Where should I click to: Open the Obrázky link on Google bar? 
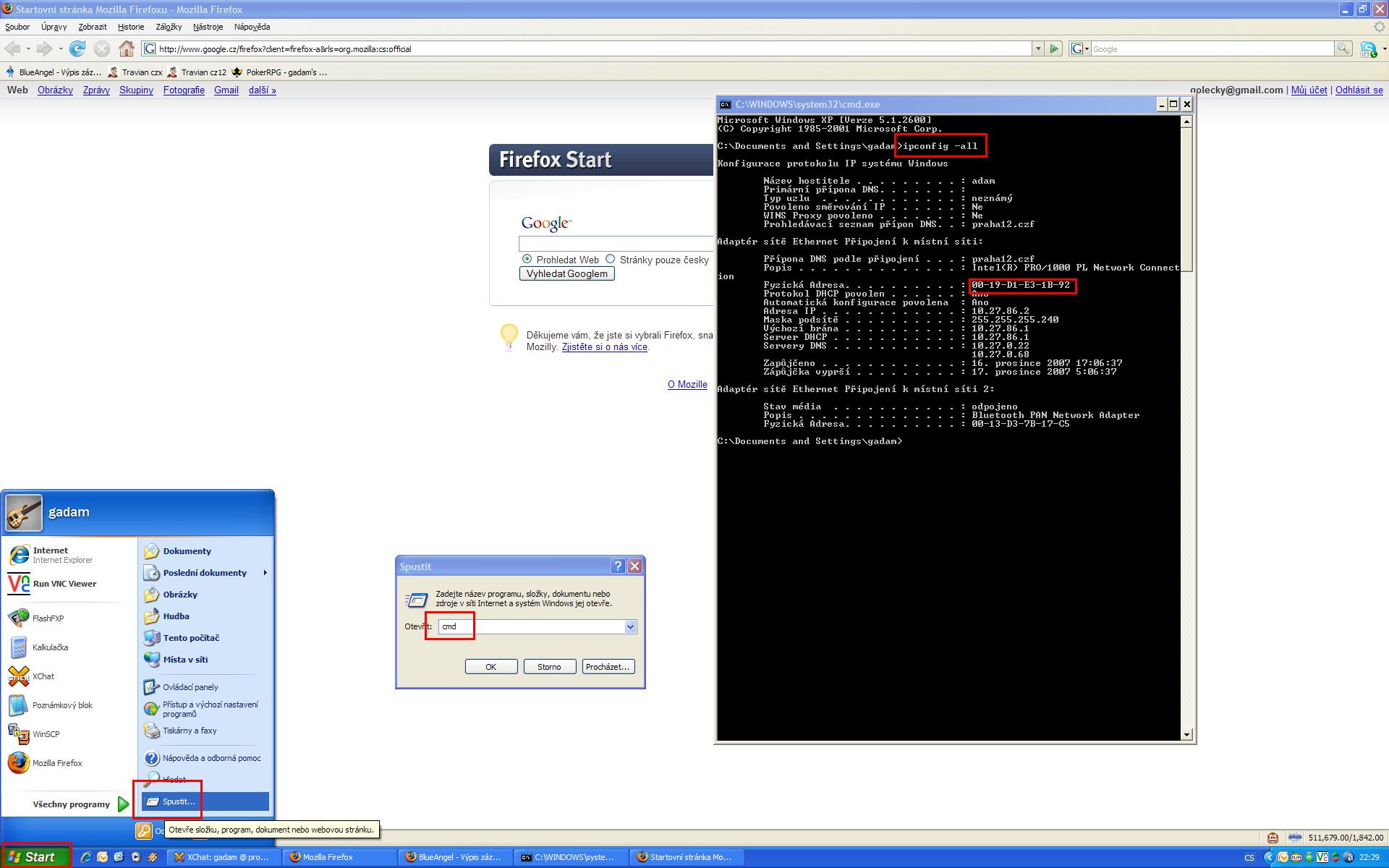[56, 90]
